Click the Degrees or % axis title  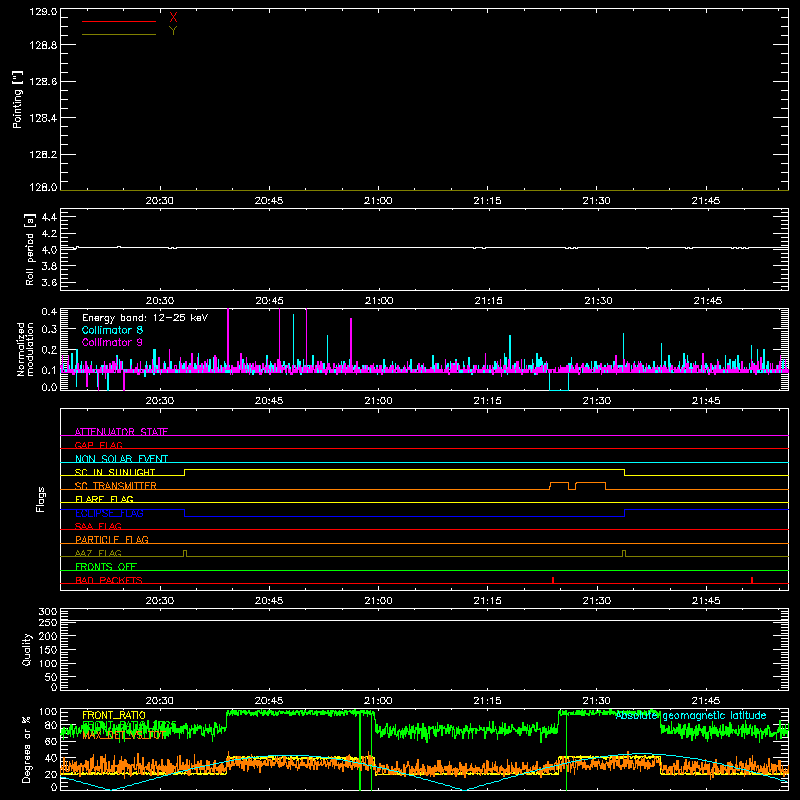click(27, 749)
